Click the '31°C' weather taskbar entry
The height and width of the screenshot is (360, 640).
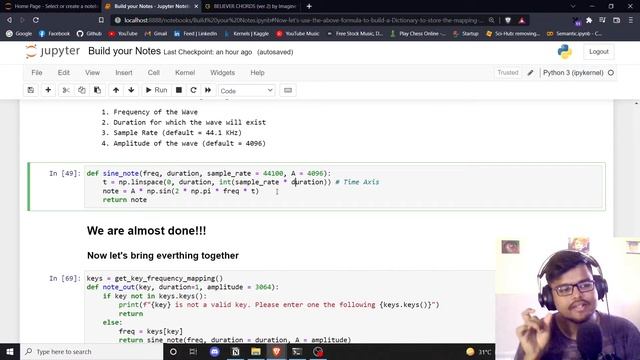point(479,351)
